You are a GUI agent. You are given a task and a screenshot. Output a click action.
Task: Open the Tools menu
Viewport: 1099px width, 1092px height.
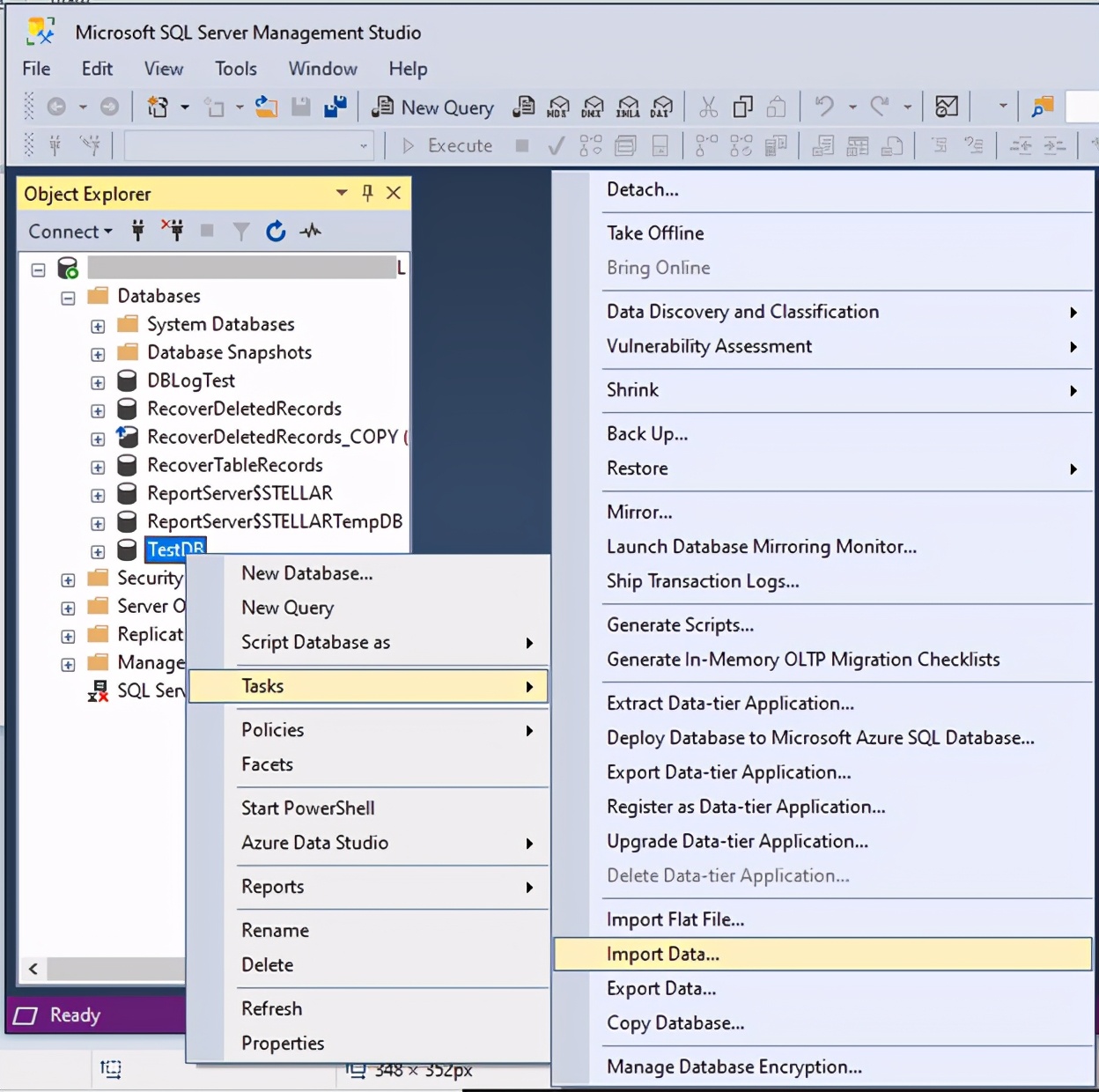[x=236, y=69]
